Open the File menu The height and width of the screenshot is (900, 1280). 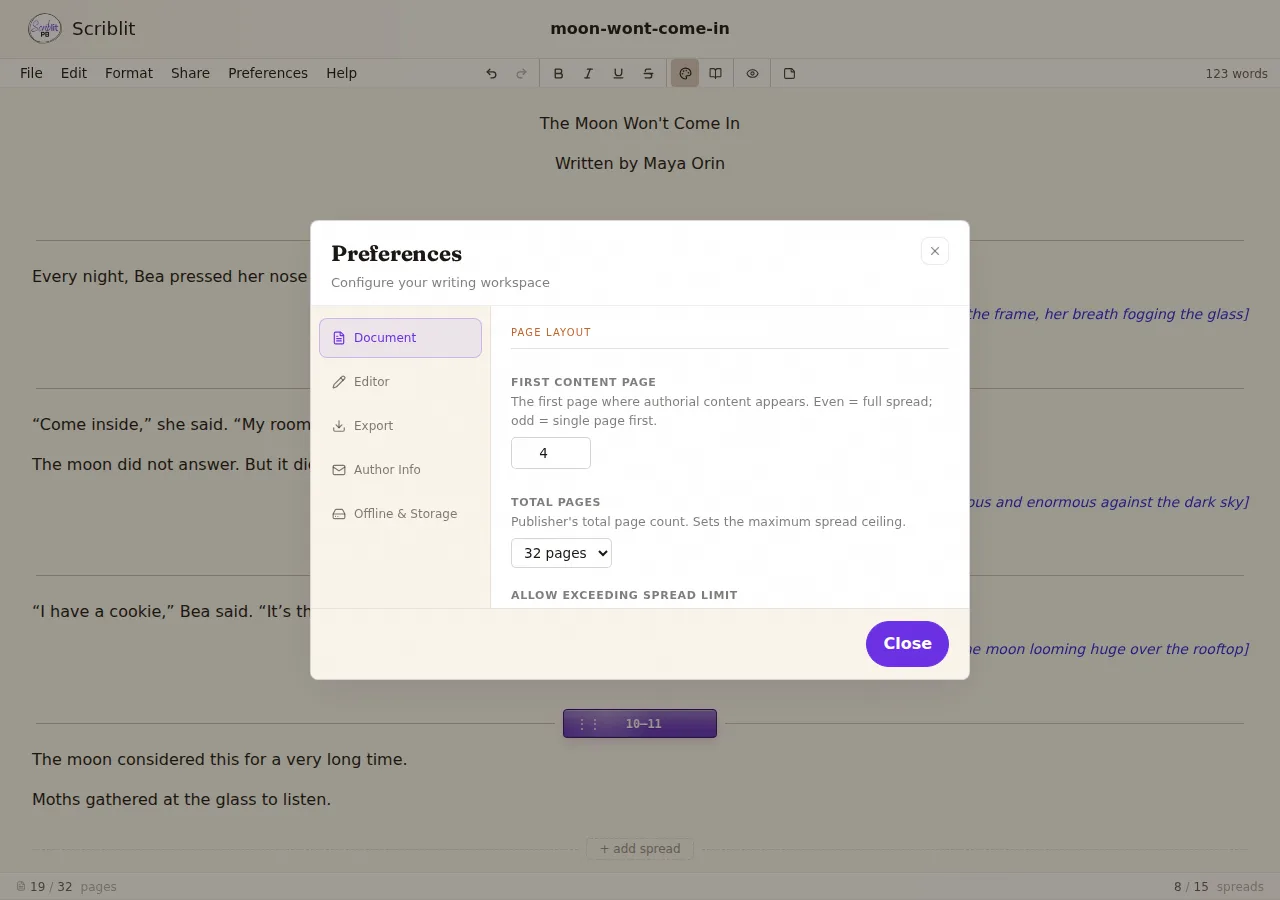[x=31, y=73]
